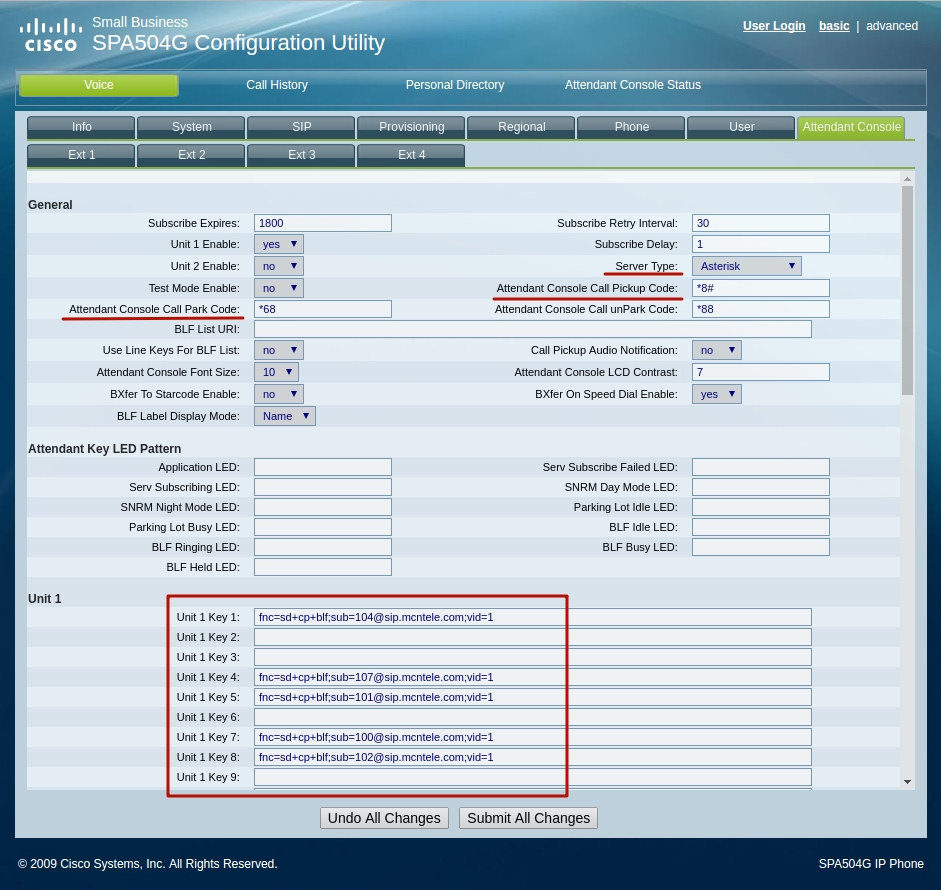This screenshot has width=941, height=890.
Task: Open the Ext 3 tab
Action: coord(301,155)
